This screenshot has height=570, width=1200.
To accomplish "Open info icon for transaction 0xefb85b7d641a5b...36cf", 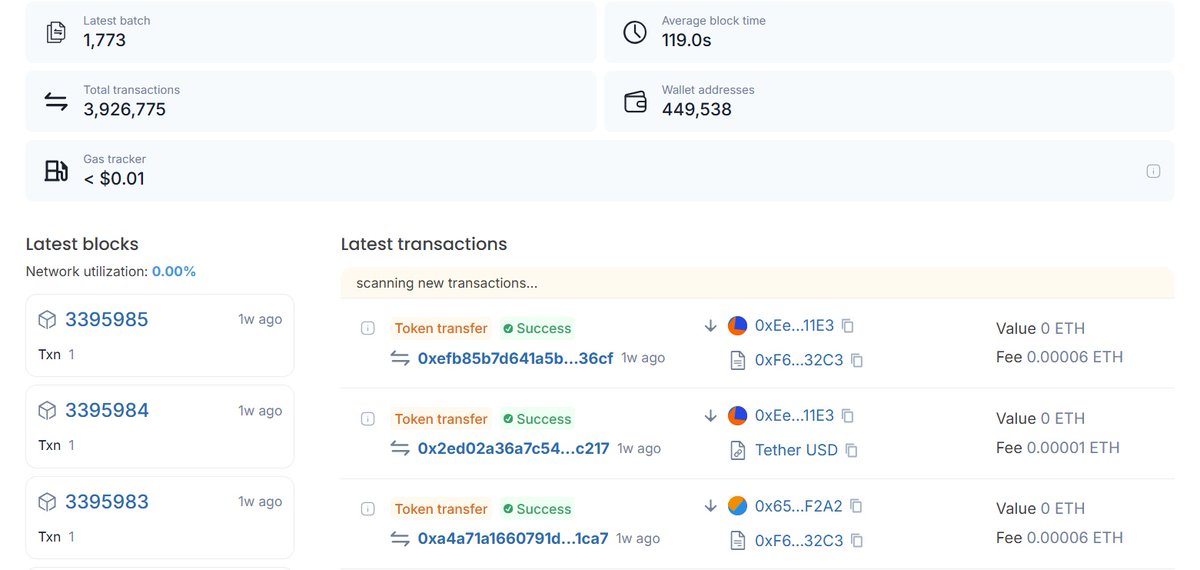I will (x=367, y=328).
